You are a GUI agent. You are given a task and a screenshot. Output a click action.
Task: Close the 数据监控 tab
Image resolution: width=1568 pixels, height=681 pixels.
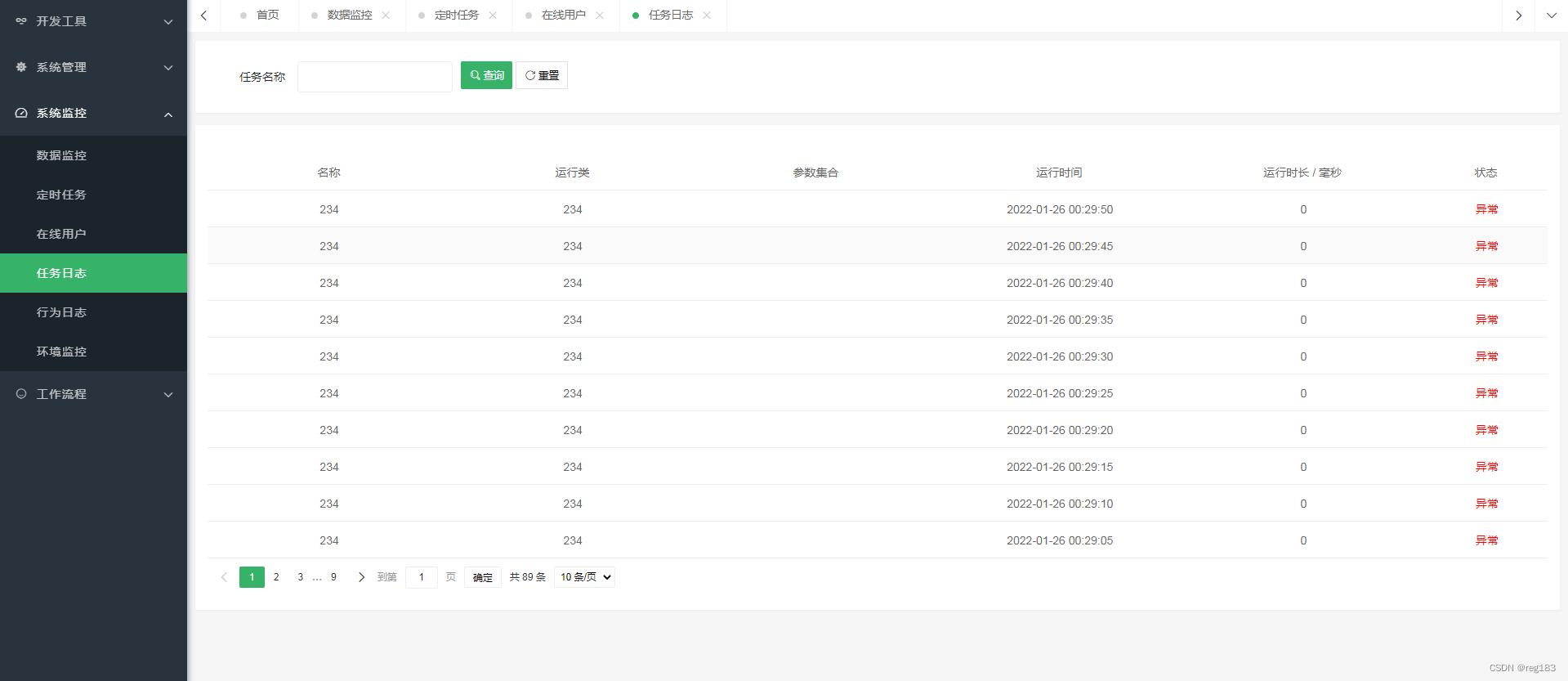[386, 16]
